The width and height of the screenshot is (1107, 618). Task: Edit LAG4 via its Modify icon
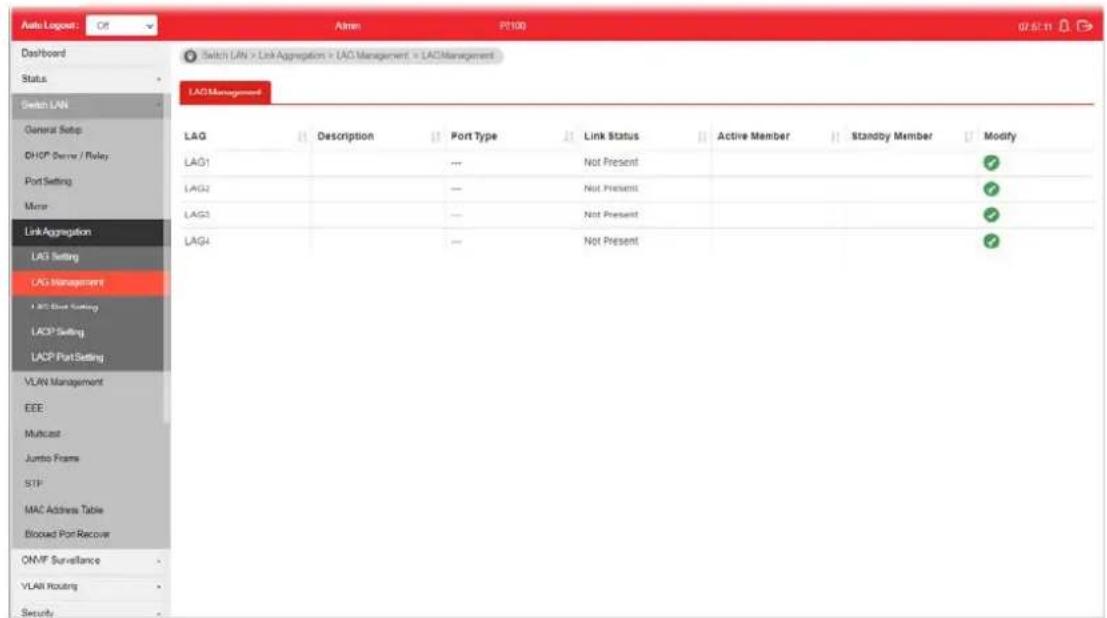[x=991, y=241]
